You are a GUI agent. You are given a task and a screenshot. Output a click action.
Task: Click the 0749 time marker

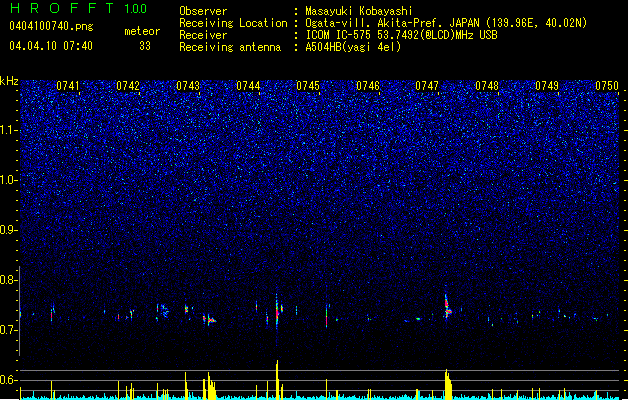coord(547,86)
